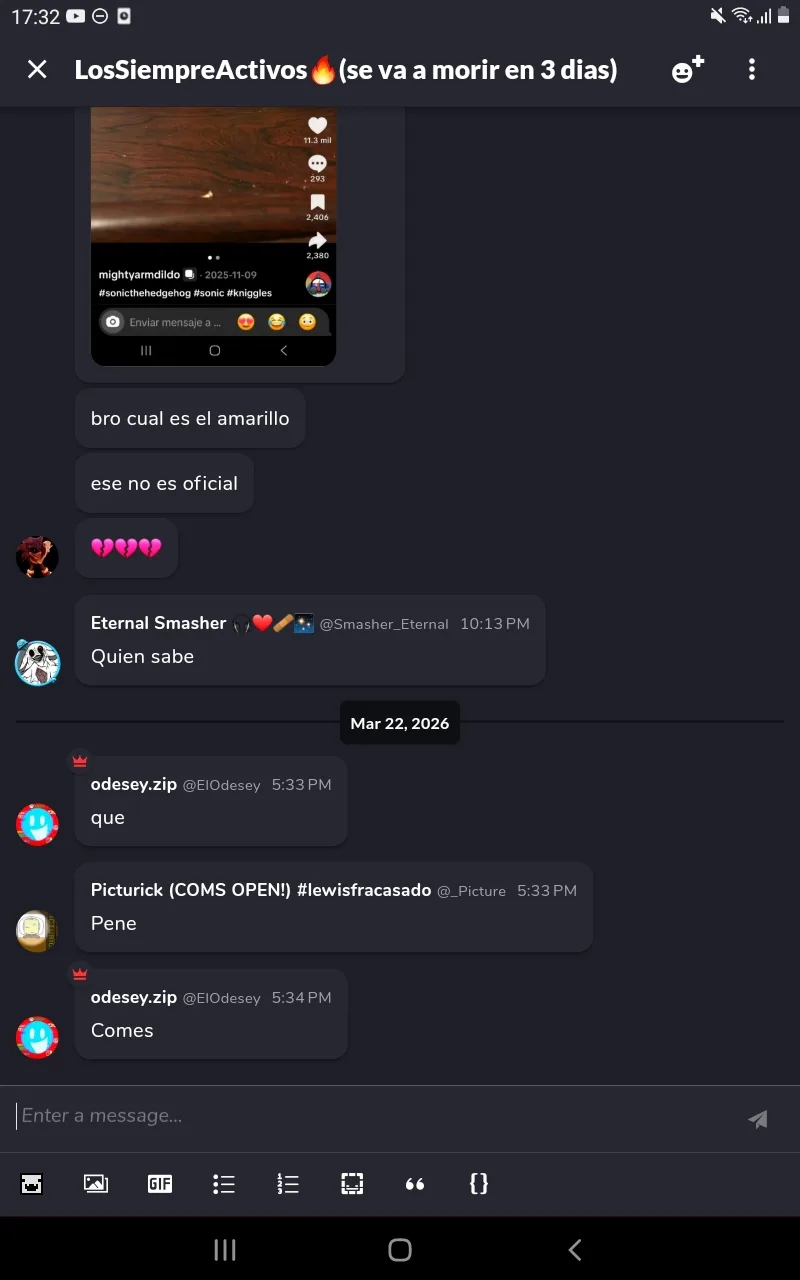
Task: Focus the 'Enter a message...' field
Action: coord(375,1116)
